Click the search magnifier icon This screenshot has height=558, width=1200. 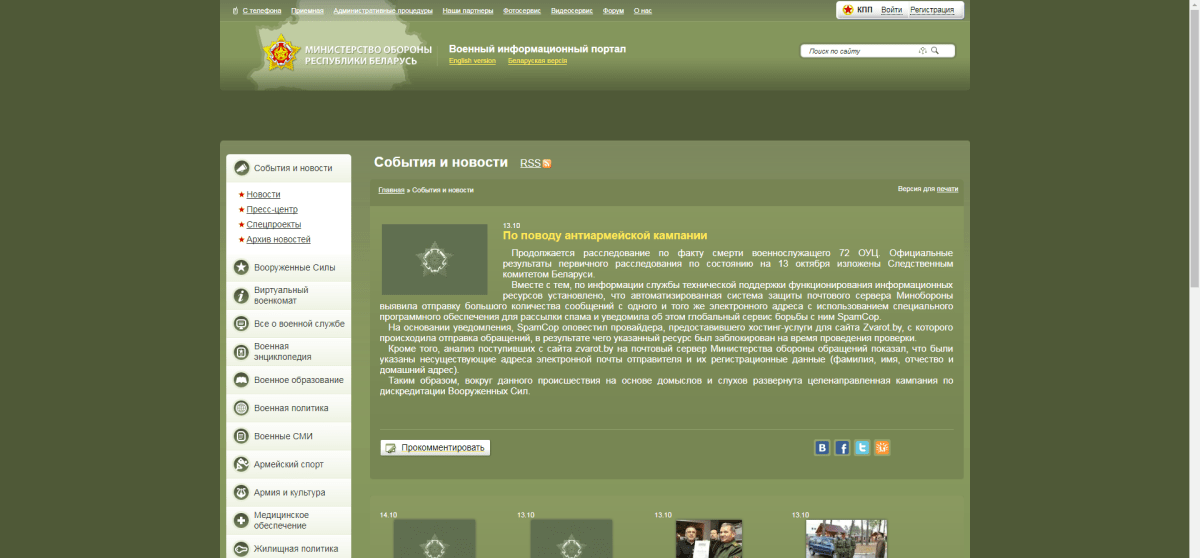coord(935,51)
